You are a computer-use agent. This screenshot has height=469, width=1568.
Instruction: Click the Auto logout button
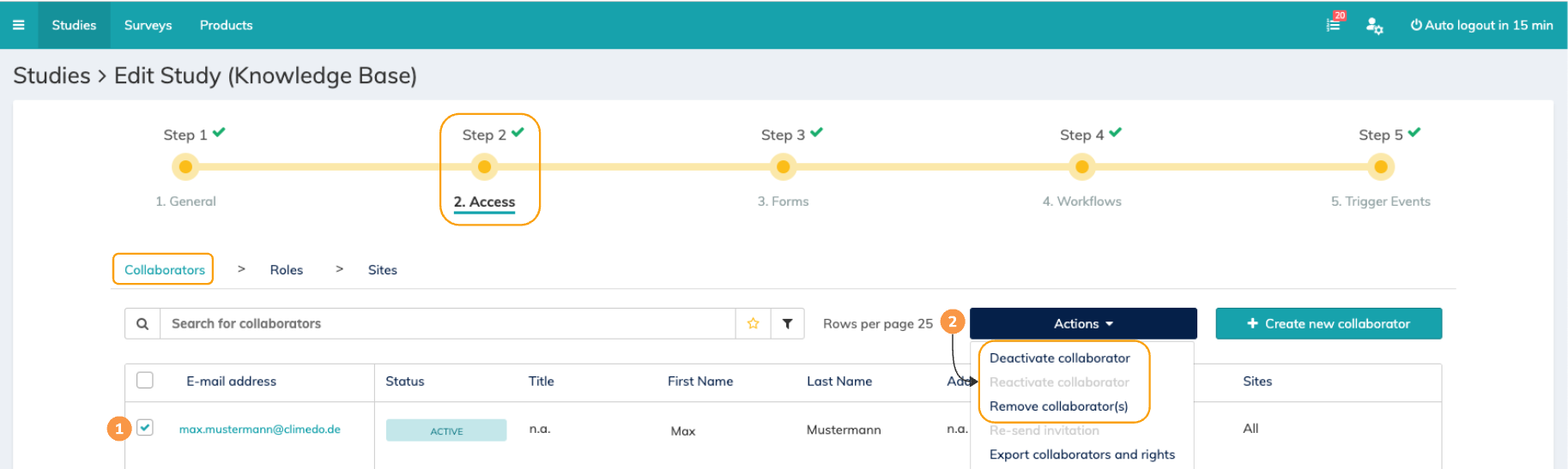pos(1481,25)
